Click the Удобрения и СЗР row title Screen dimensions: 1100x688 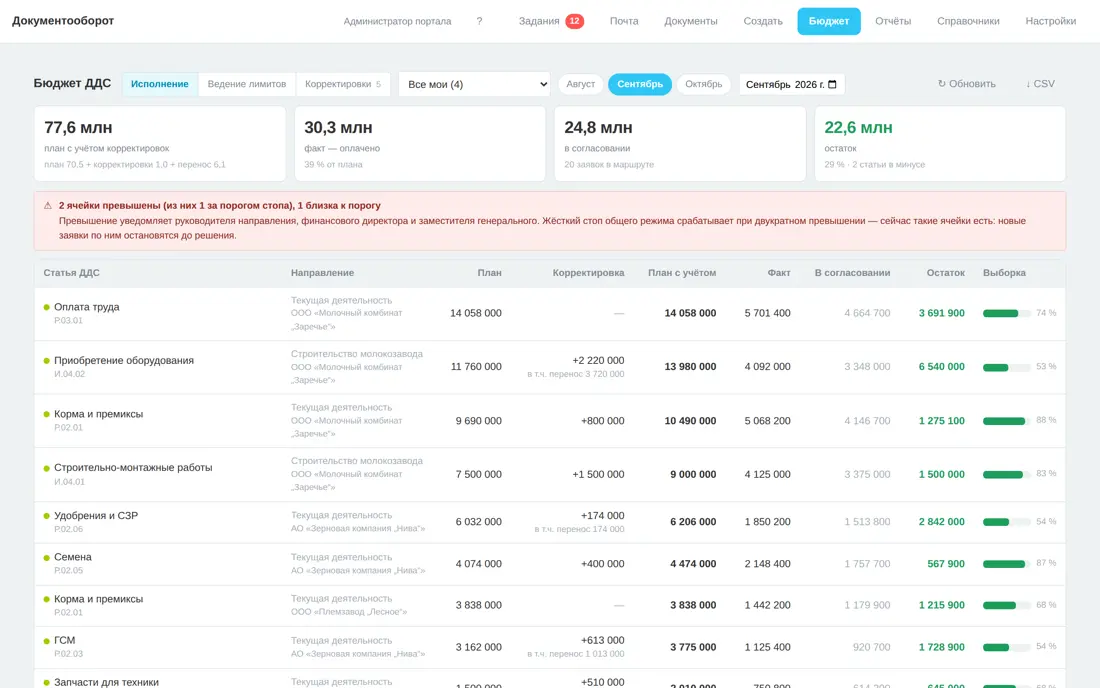pos(96,515)
